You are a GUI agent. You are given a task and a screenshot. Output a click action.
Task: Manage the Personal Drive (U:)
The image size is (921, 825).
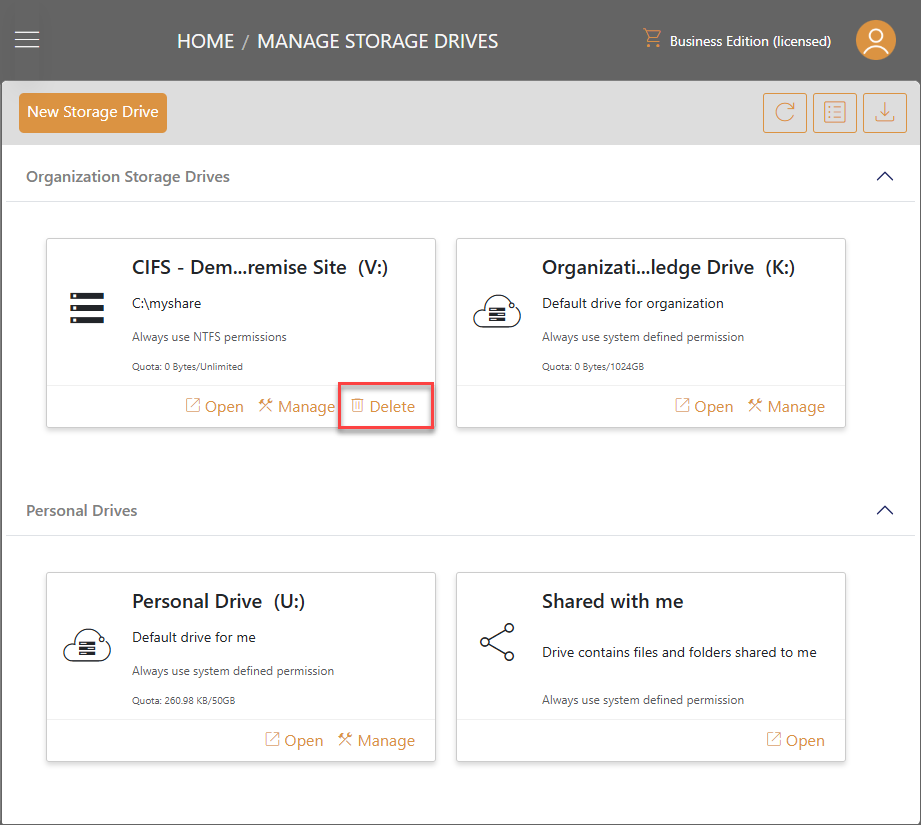(376, 740)
